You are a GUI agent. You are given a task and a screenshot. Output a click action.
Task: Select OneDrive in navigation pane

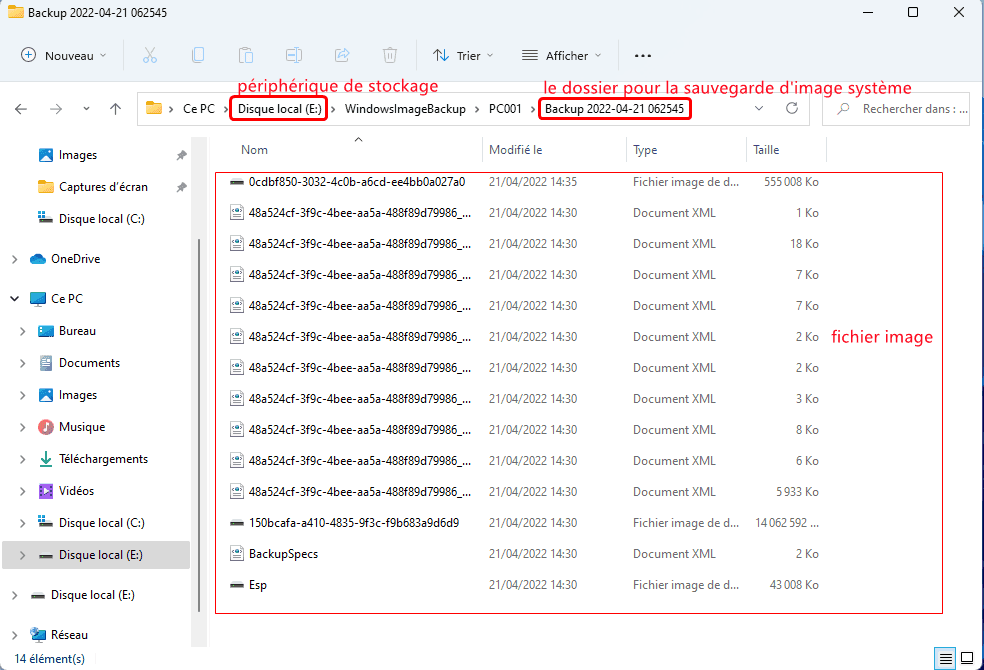pos(75,259)
